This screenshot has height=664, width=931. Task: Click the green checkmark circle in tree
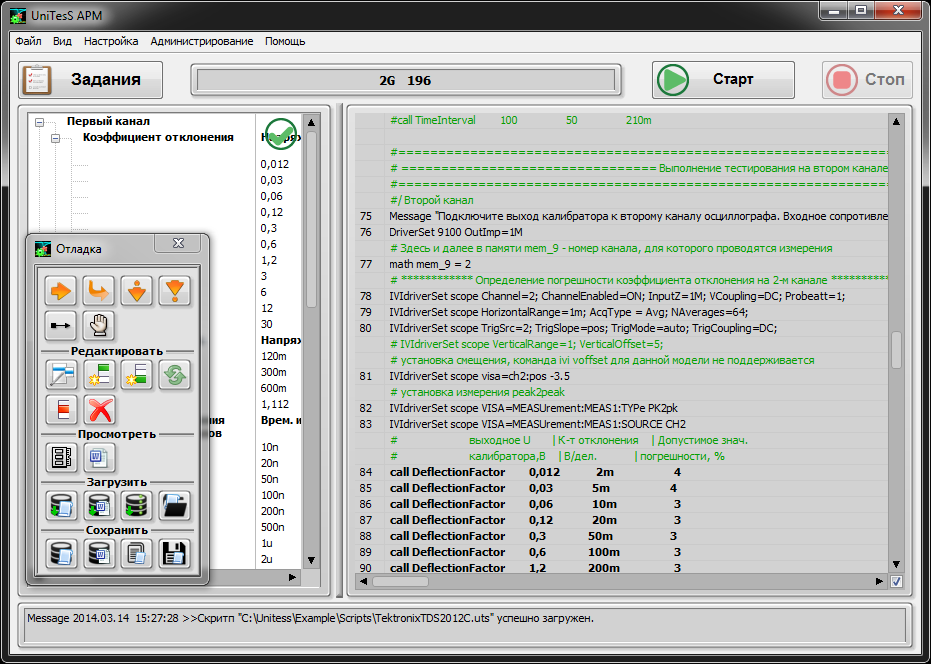(x=279, y=132)
